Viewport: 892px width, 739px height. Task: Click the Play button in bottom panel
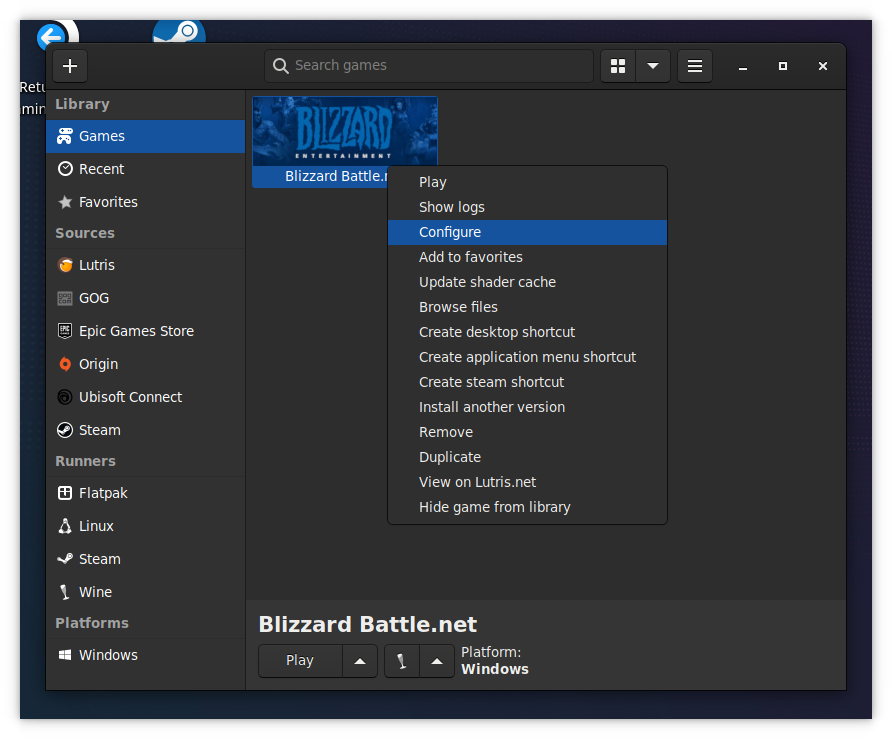click(x=300, y=660)
